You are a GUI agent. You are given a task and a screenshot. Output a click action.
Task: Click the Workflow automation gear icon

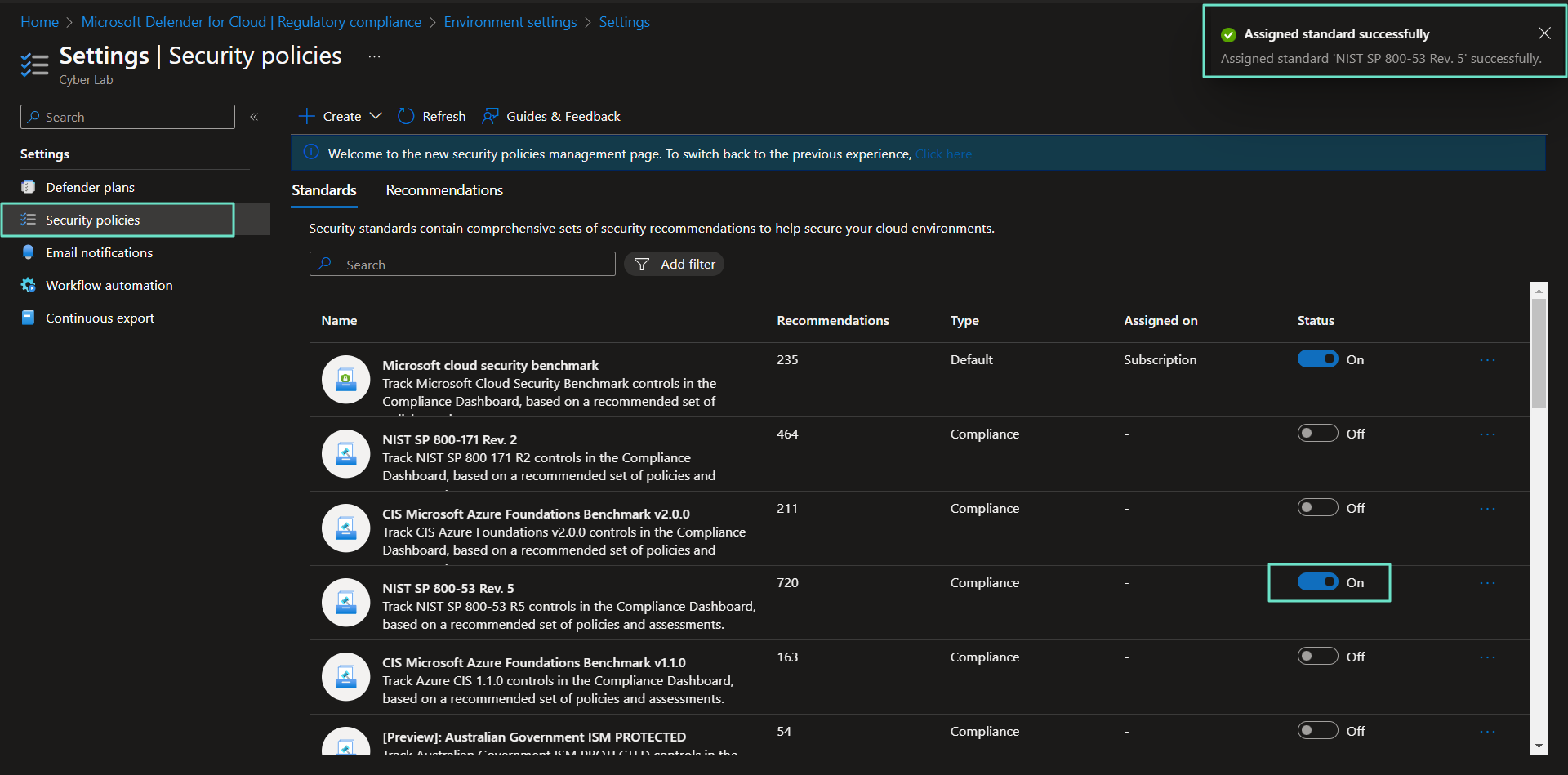click(x=29, y=285)
